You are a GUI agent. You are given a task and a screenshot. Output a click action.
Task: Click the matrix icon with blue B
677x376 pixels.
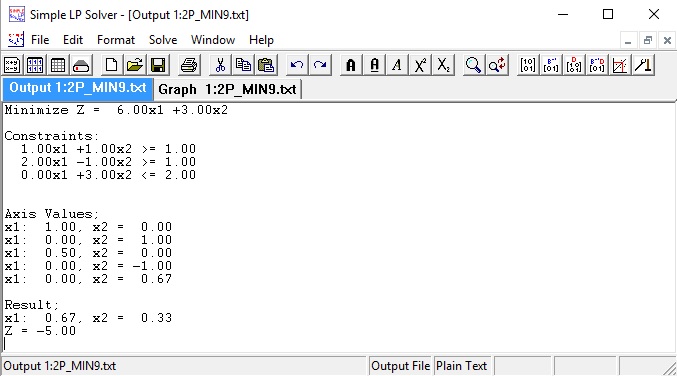tap(551, 65)
